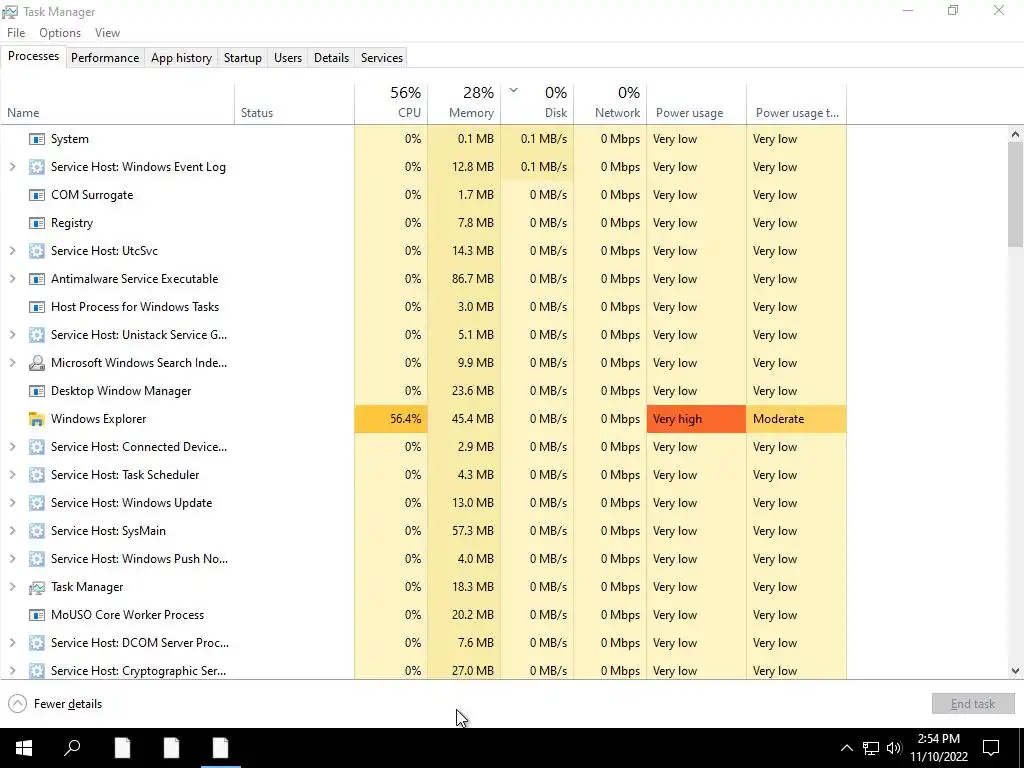The width and height of the screenshot is (1024, 768).
Task: Expand the Task Manager process row
Action: 12,587
